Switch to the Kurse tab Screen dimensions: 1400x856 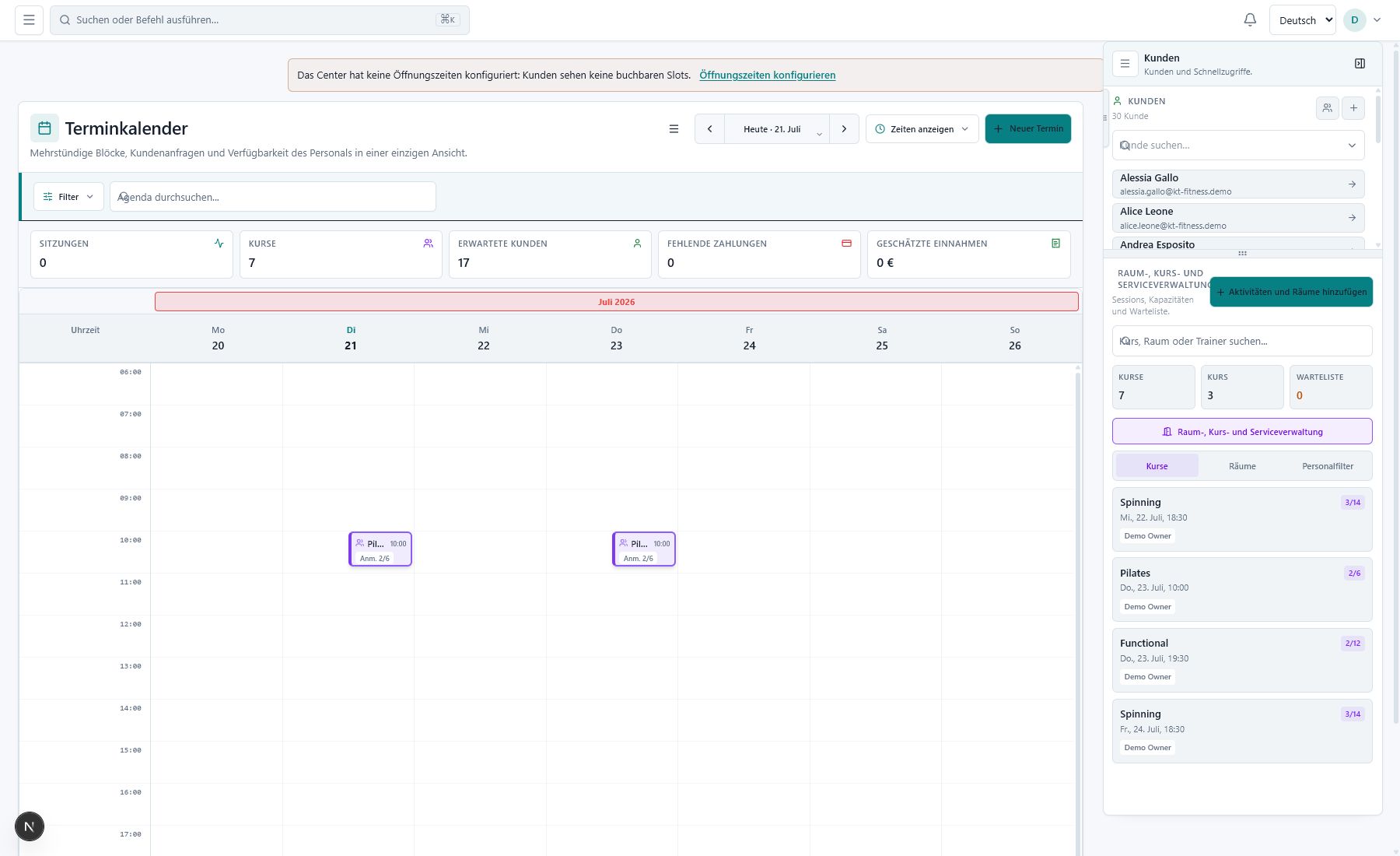[1157, 466]
